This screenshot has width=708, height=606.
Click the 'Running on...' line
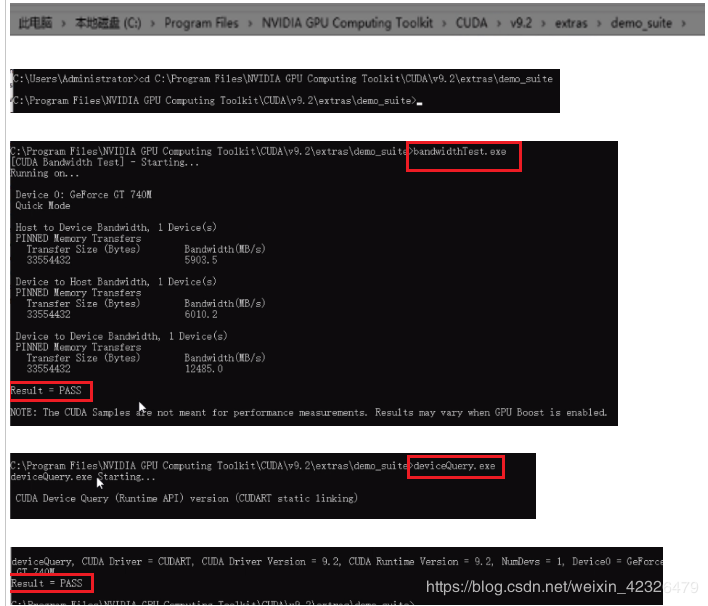[45, 173]
